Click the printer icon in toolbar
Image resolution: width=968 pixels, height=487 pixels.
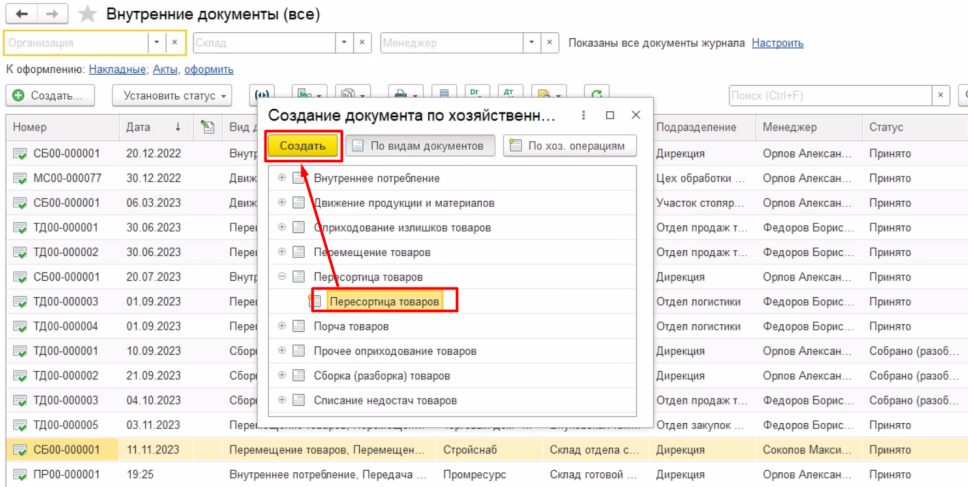coord(398,95)
